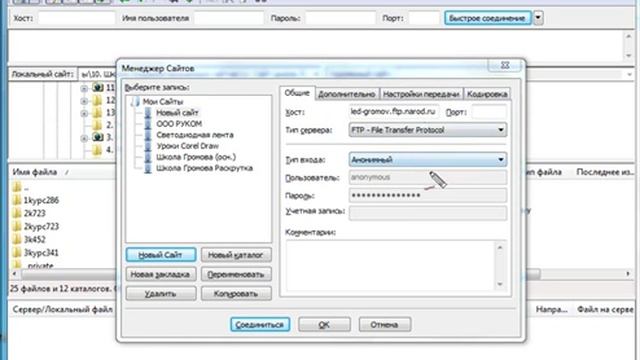
Task: Add a bookmark with Новая закладка
Action: pos(160,274)
